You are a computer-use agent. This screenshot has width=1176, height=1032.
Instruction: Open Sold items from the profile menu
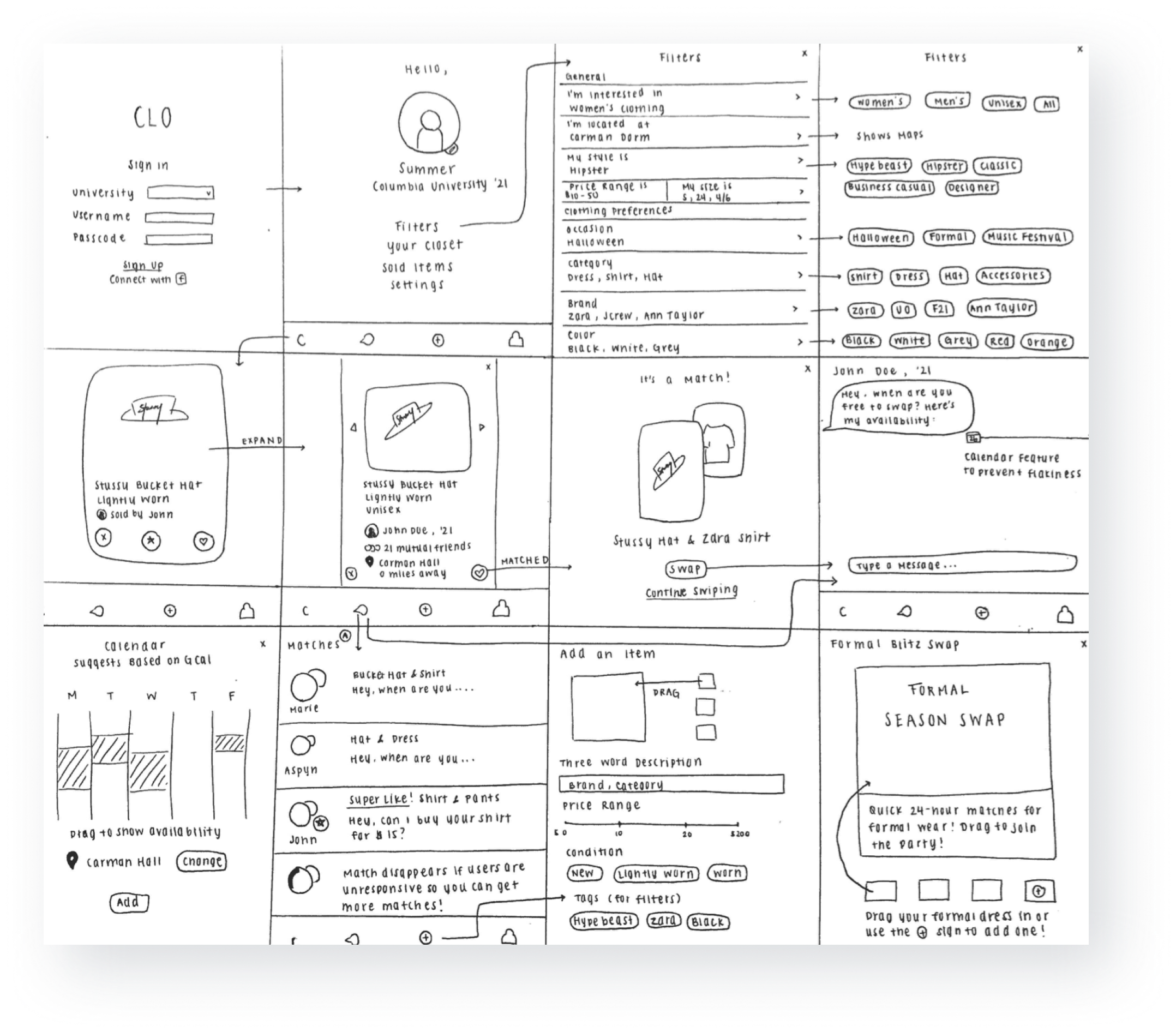pos(418,267)
